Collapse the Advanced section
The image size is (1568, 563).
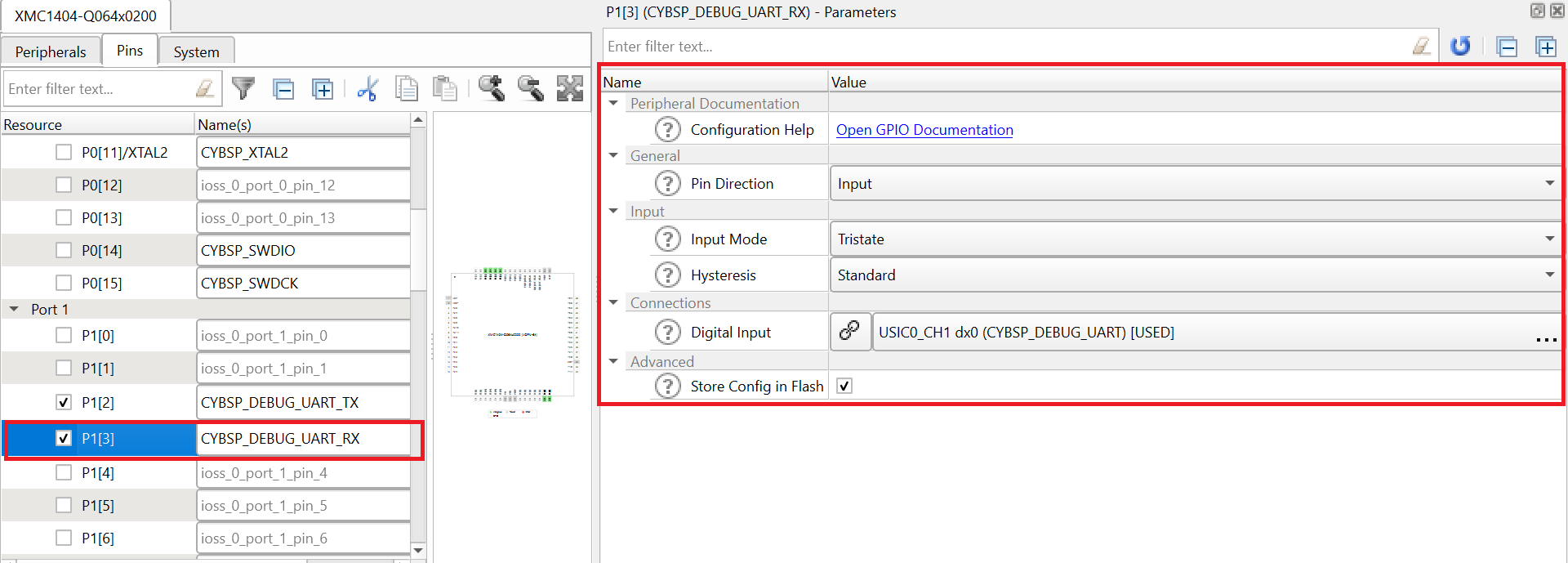(613, 361)
